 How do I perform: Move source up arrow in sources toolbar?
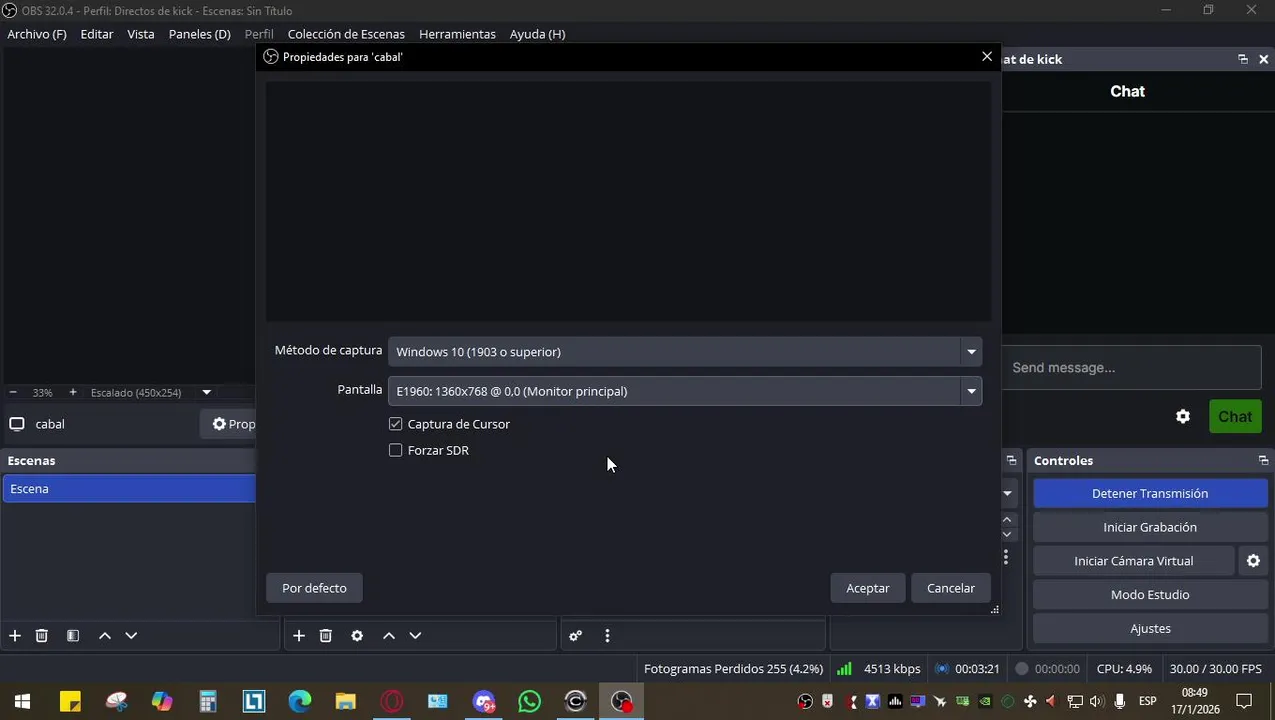(x=389, y=636)
